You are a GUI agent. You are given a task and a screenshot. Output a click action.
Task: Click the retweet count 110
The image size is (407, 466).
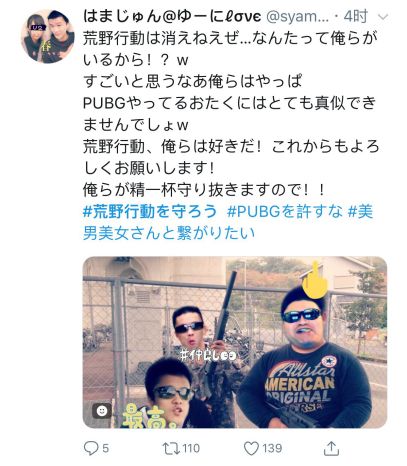pos(191,448)
